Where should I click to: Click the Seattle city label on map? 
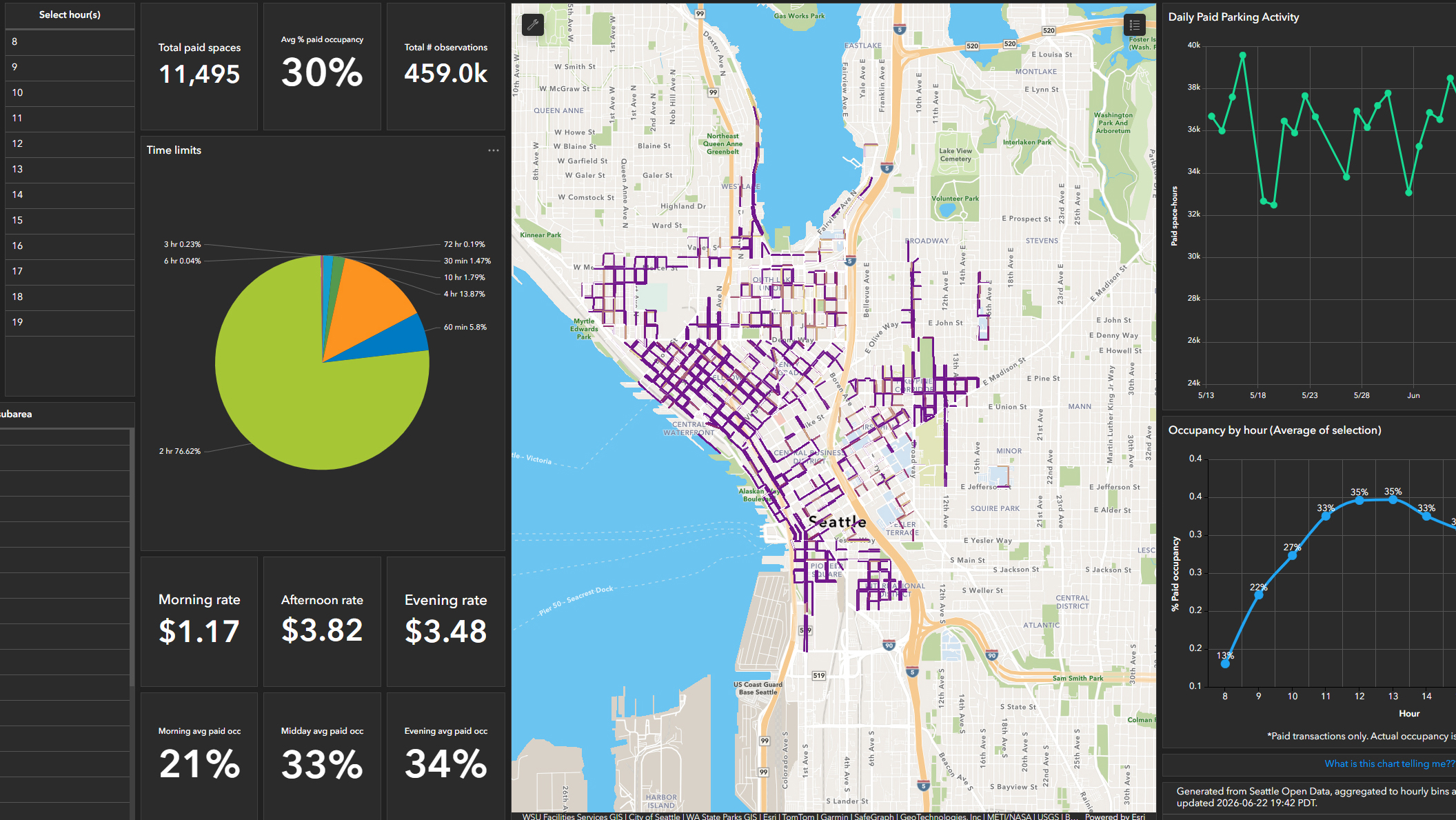[837, 522]
